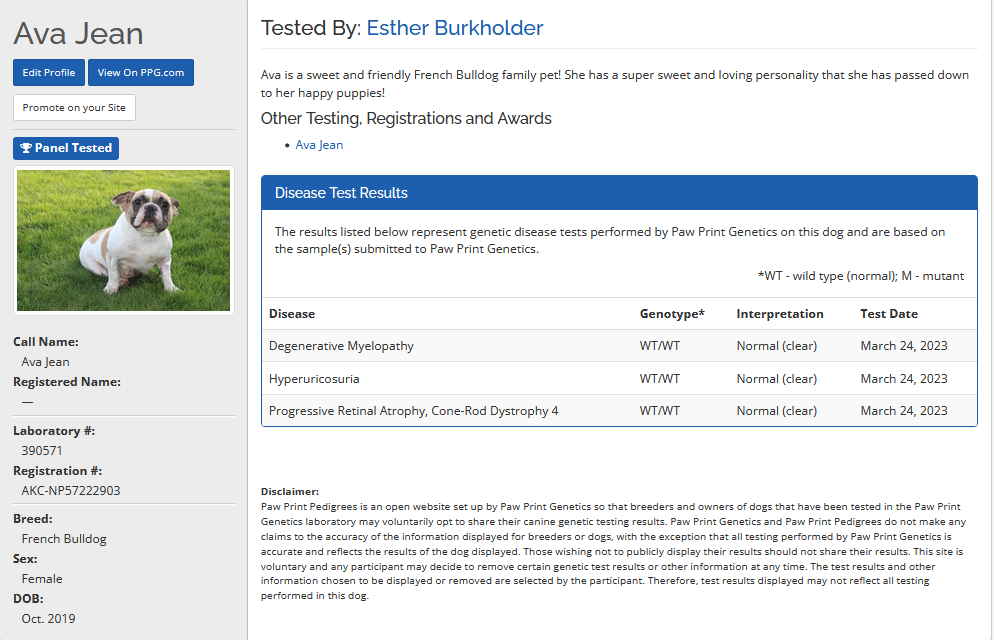The height and width of the screenshot is (640, 994).
Task: Select the Progressive Retinal Atrophy row
Action: click(413, 411)
